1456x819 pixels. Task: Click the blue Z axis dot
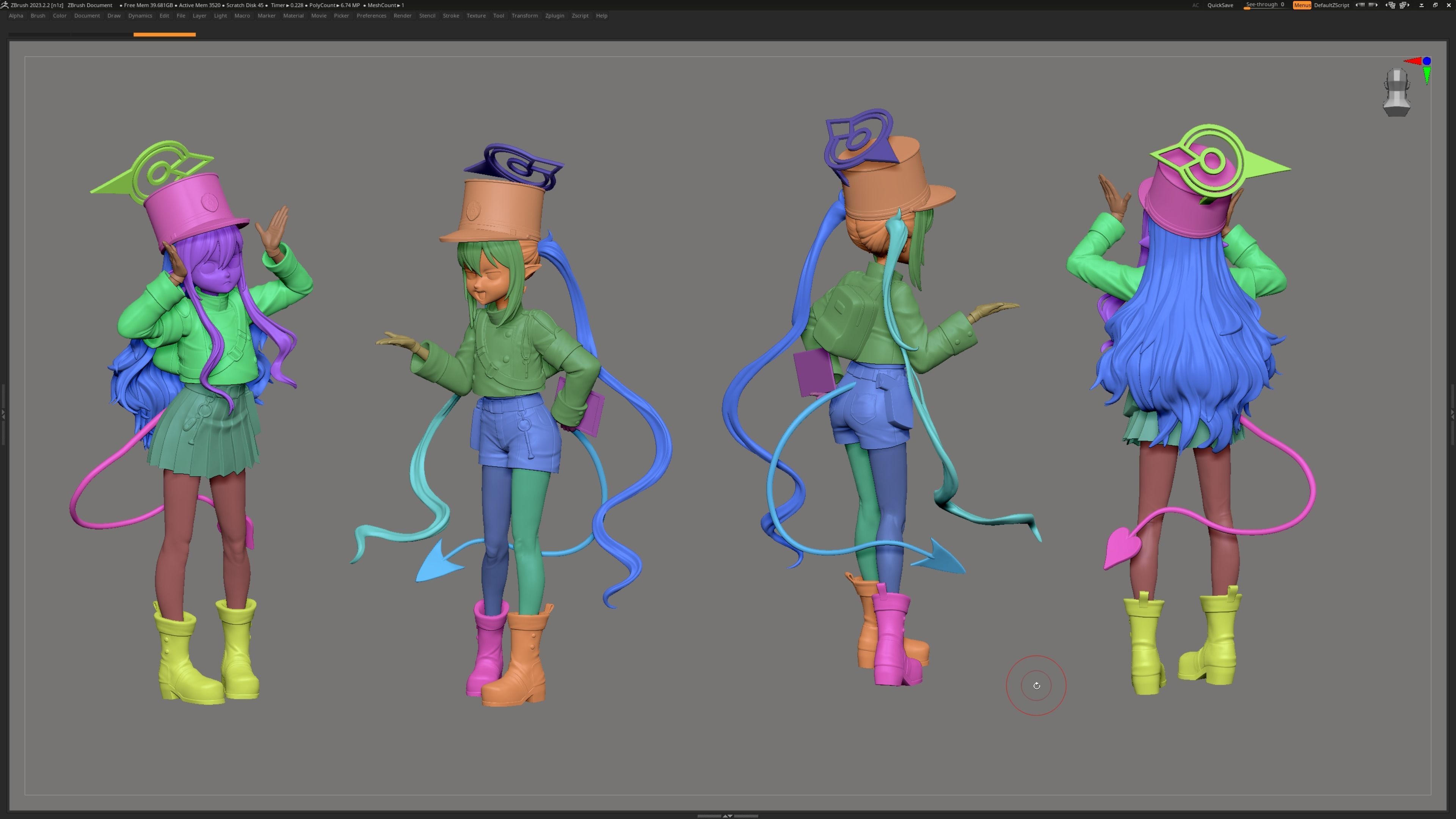coord(1426,61)
